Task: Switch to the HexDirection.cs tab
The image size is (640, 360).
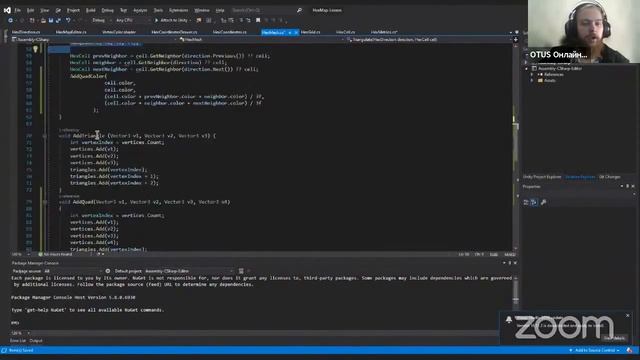Action: click(x=26, y=32)
